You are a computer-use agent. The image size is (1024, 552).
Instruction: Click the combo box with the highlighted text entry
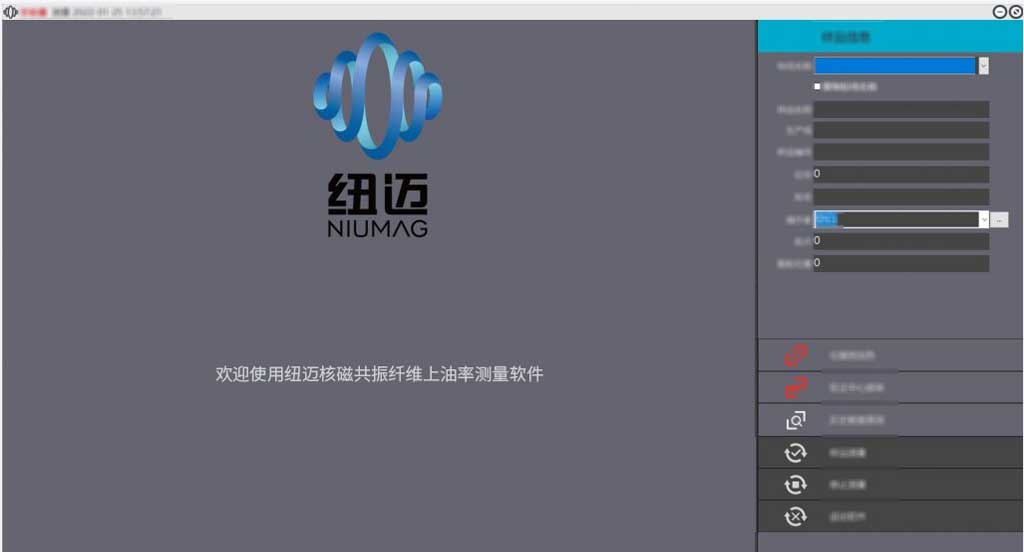(895, 219)
